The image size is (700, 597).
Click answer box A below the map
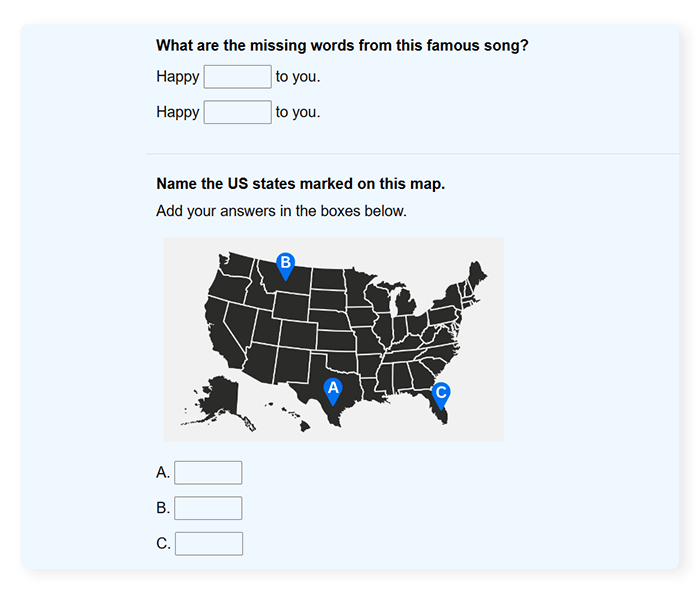[208, 473]
